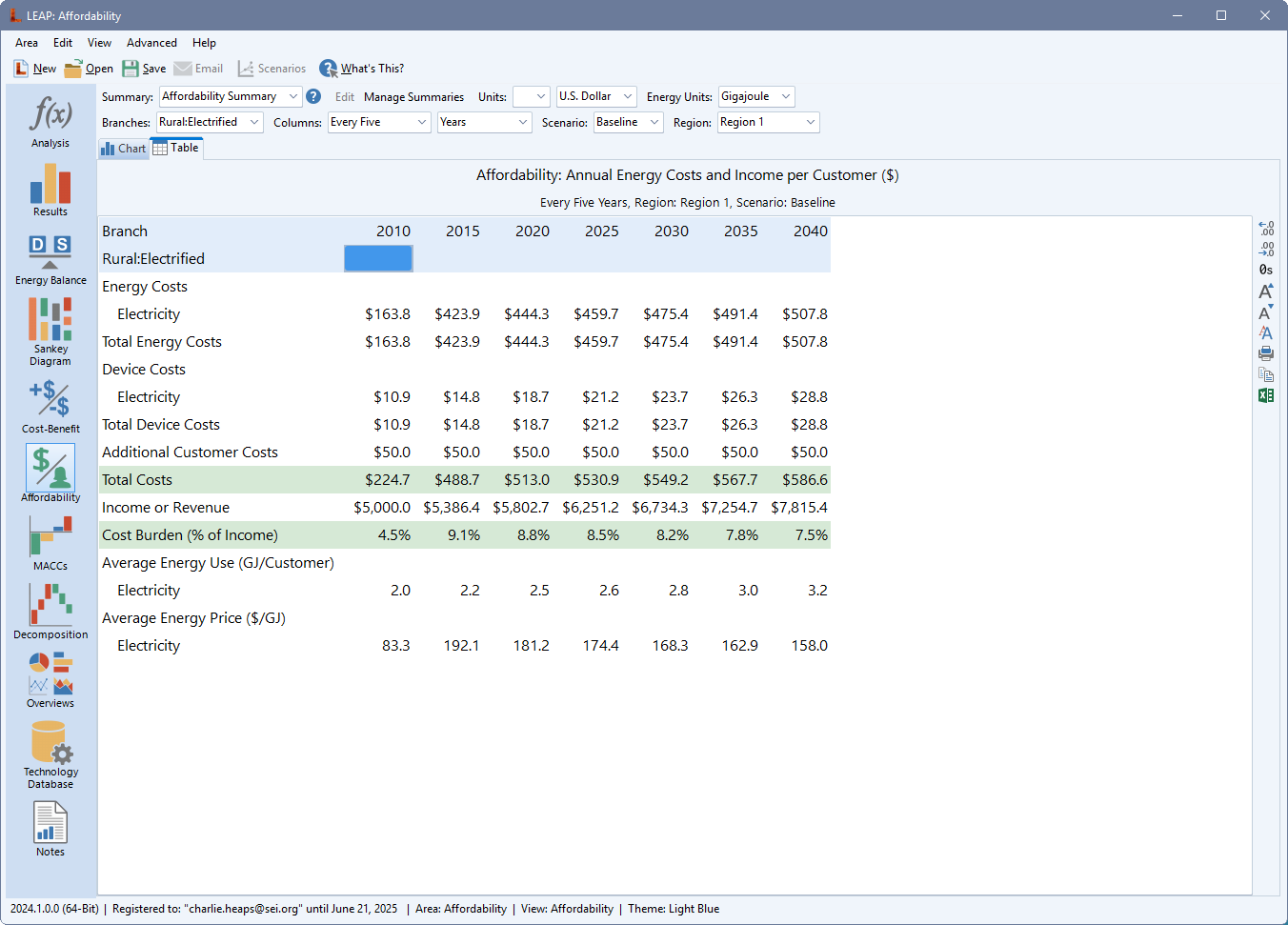The width and height of the screenshot is (1288, 925).
Task: Switch to the Chart tab
Action: coord(124,149)
